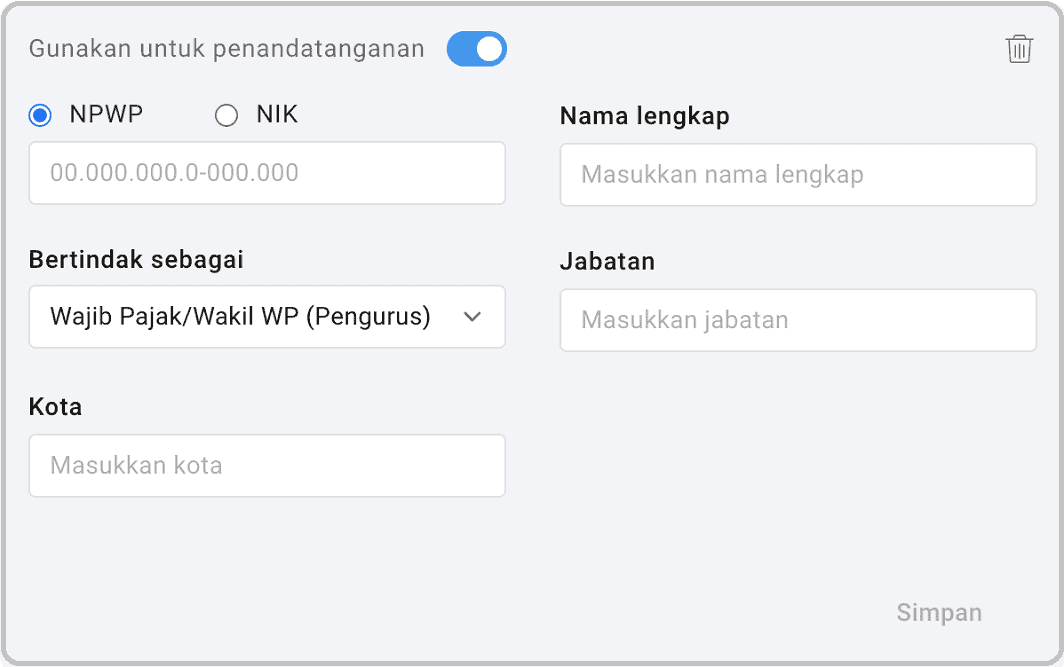Toggle off Gunakan untuk penandatanganan switch

click(476, 49)
